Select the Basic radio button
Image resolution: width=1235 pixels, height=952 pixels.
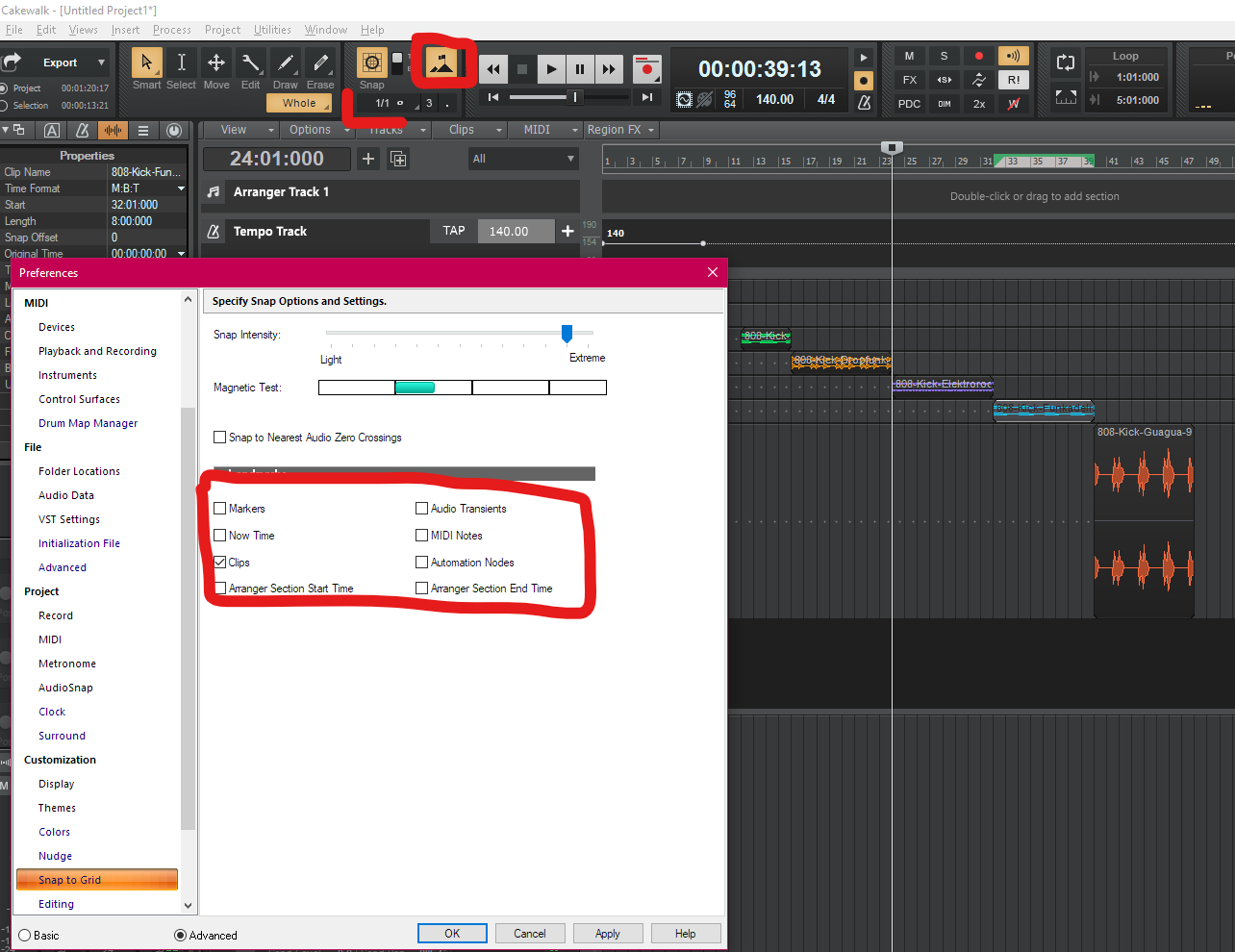click(x=25, y=935)
